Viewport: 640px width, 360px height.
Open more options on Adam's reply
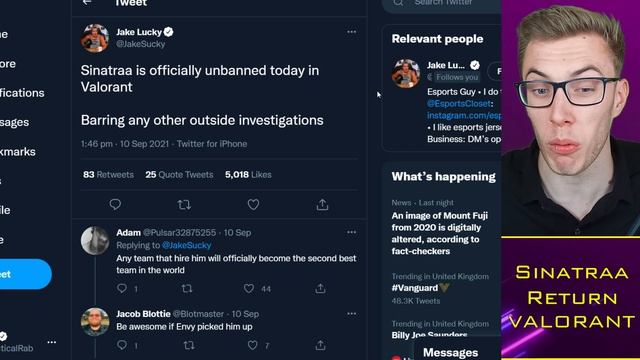[351, 232]
